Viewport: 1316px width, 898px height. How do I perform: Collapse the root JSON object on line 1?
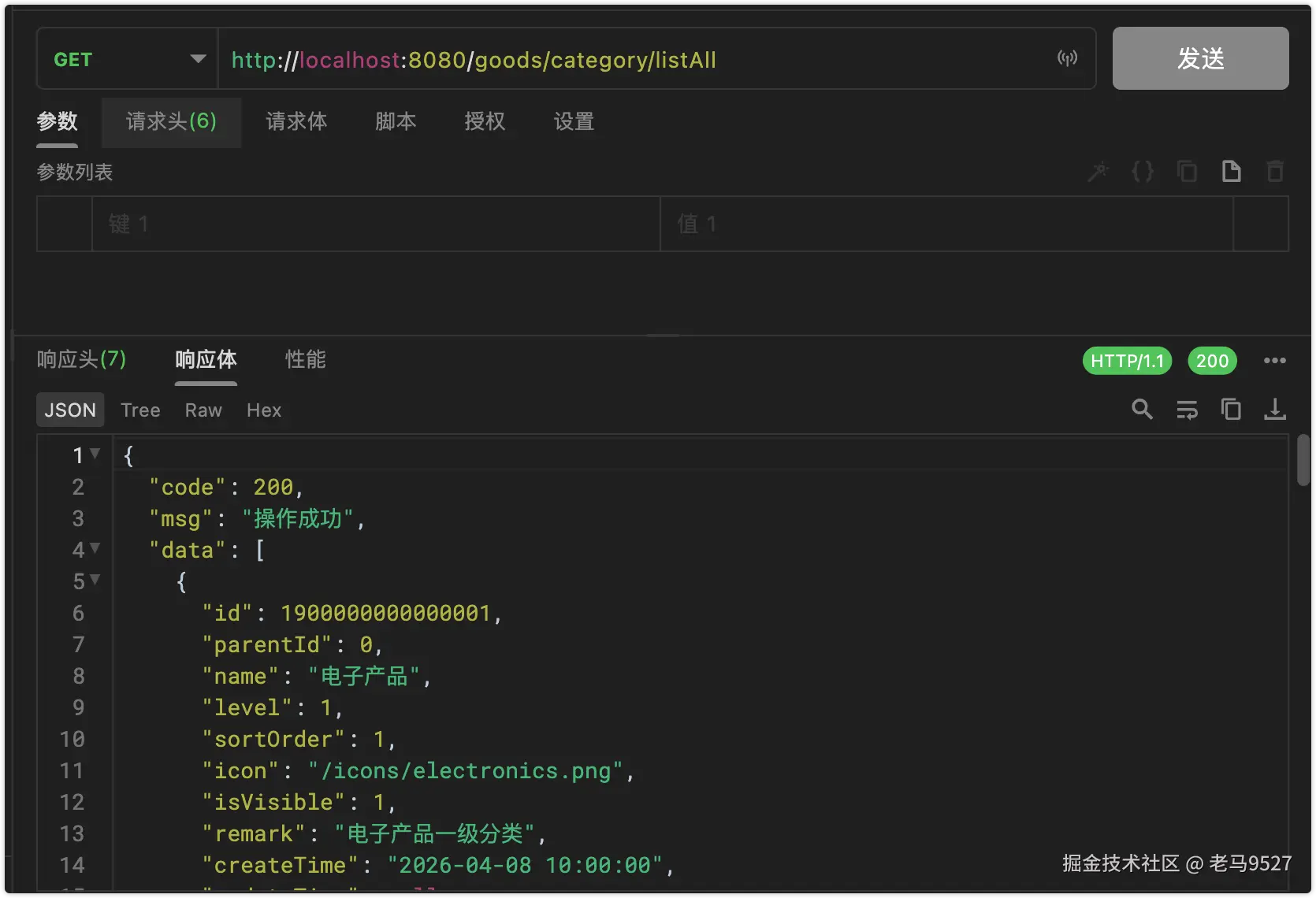pos(95,454)
